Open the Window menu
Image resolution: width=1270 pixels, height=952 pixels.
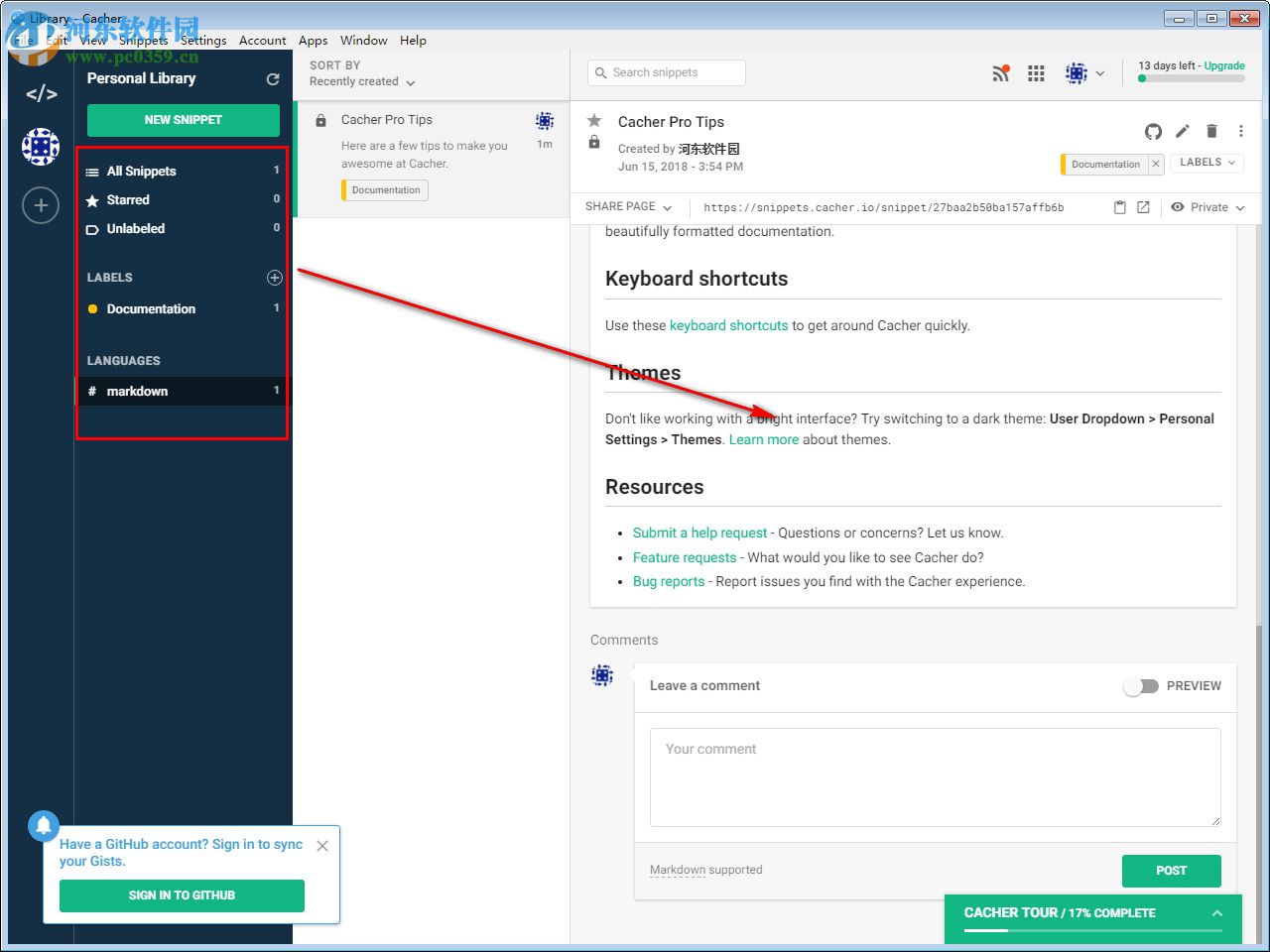pos(364,41)
